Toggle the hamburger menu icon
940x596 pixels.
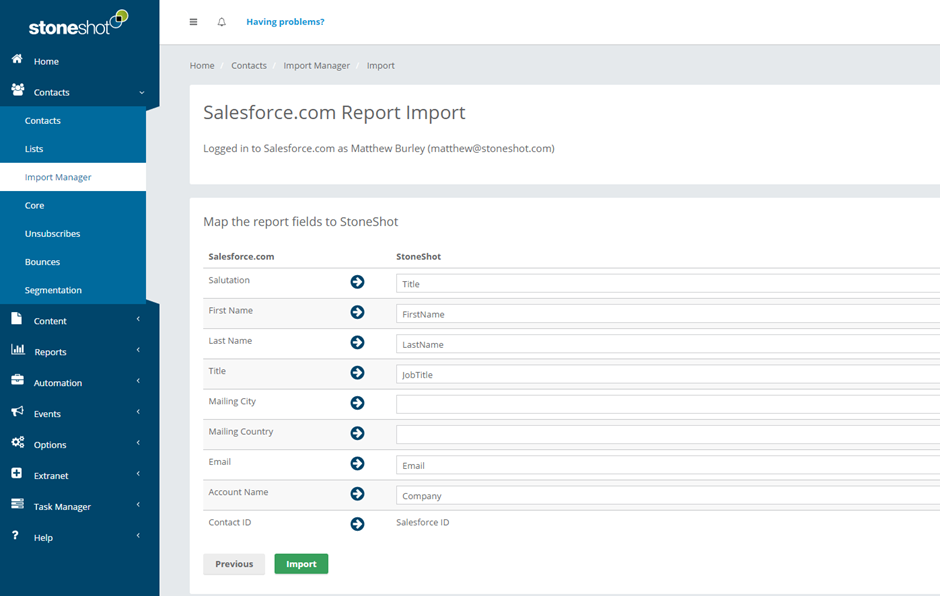193,22
